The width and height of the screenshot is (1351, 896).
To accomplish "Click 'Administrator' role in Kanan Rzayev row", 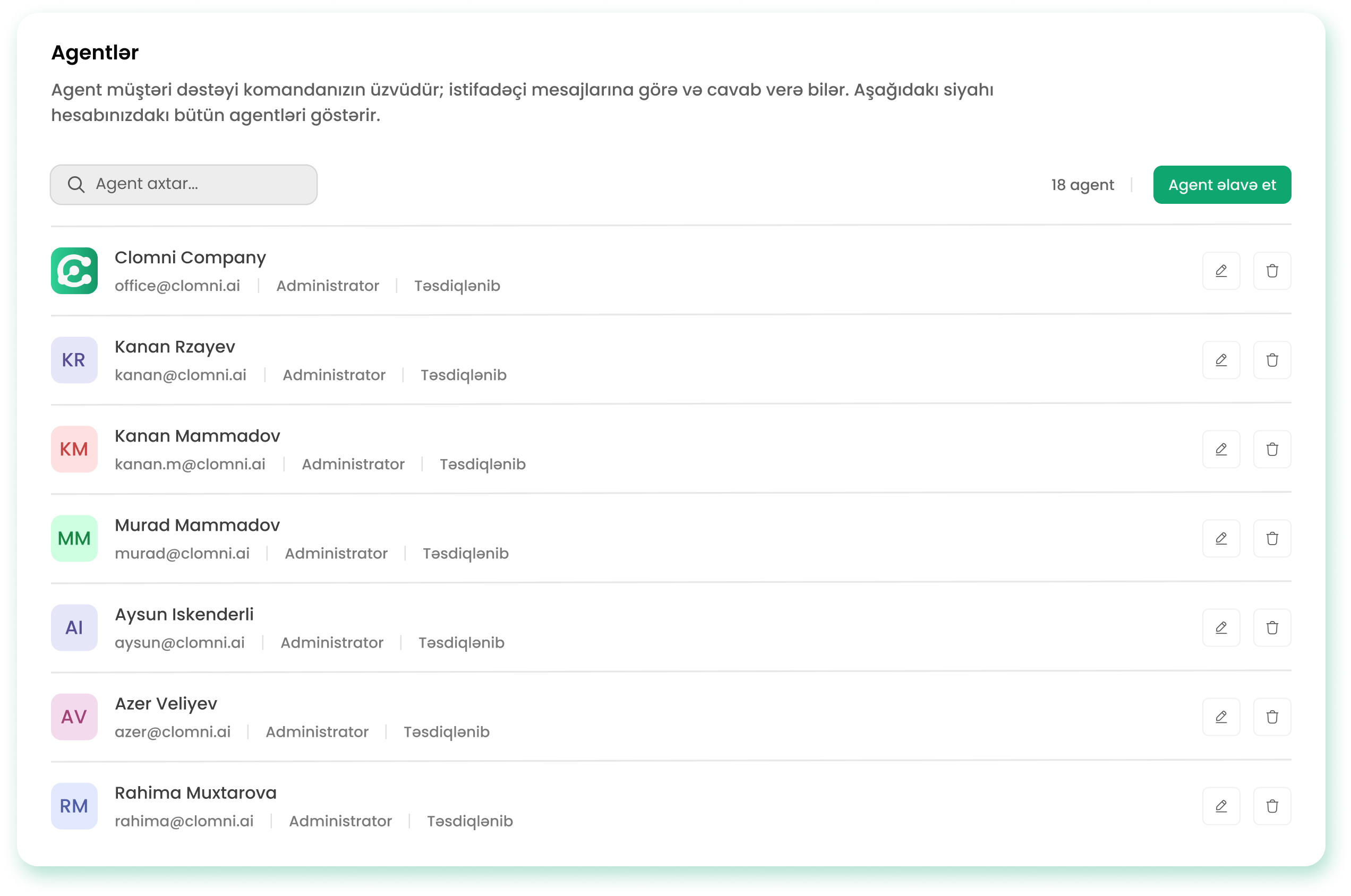I will 334,375.
